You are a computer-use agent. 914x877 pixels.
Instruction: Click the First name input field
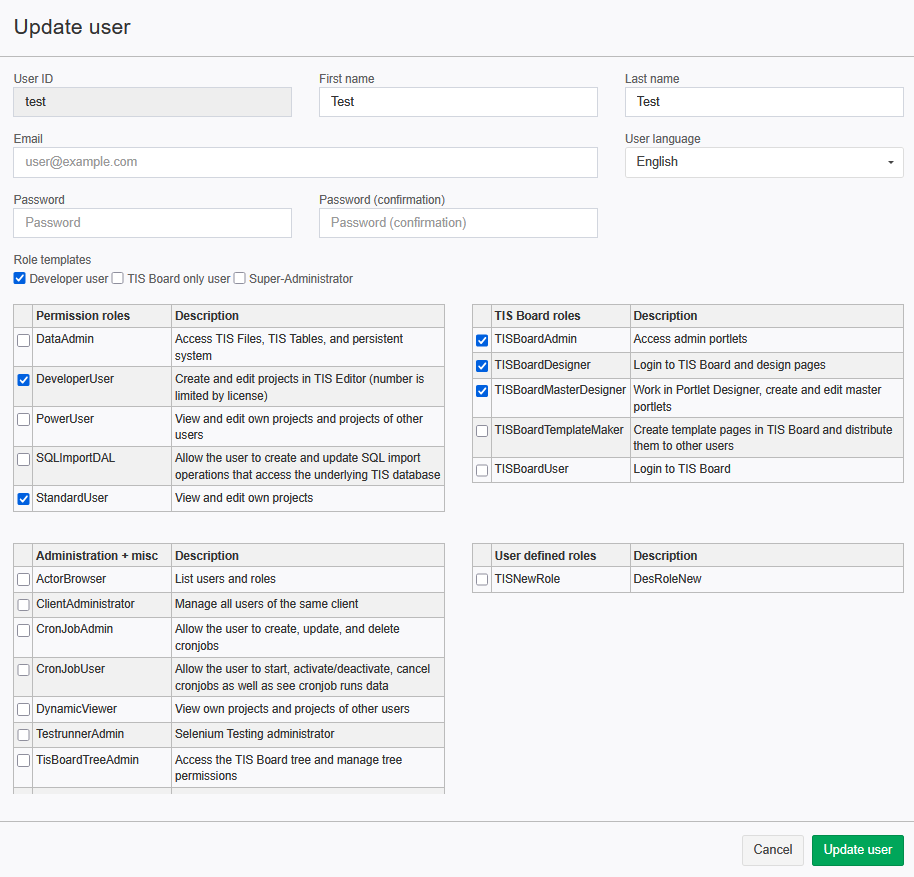pyautogui.click(x=458, y=102)
